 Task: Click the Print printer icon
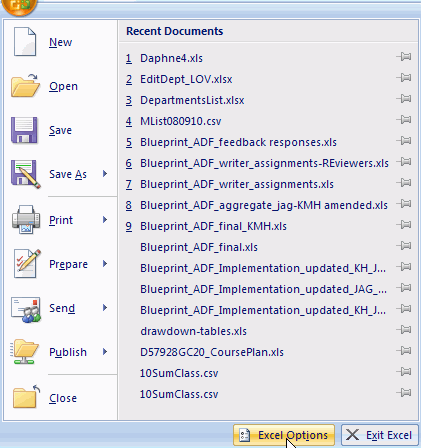(x=26, y=220)
